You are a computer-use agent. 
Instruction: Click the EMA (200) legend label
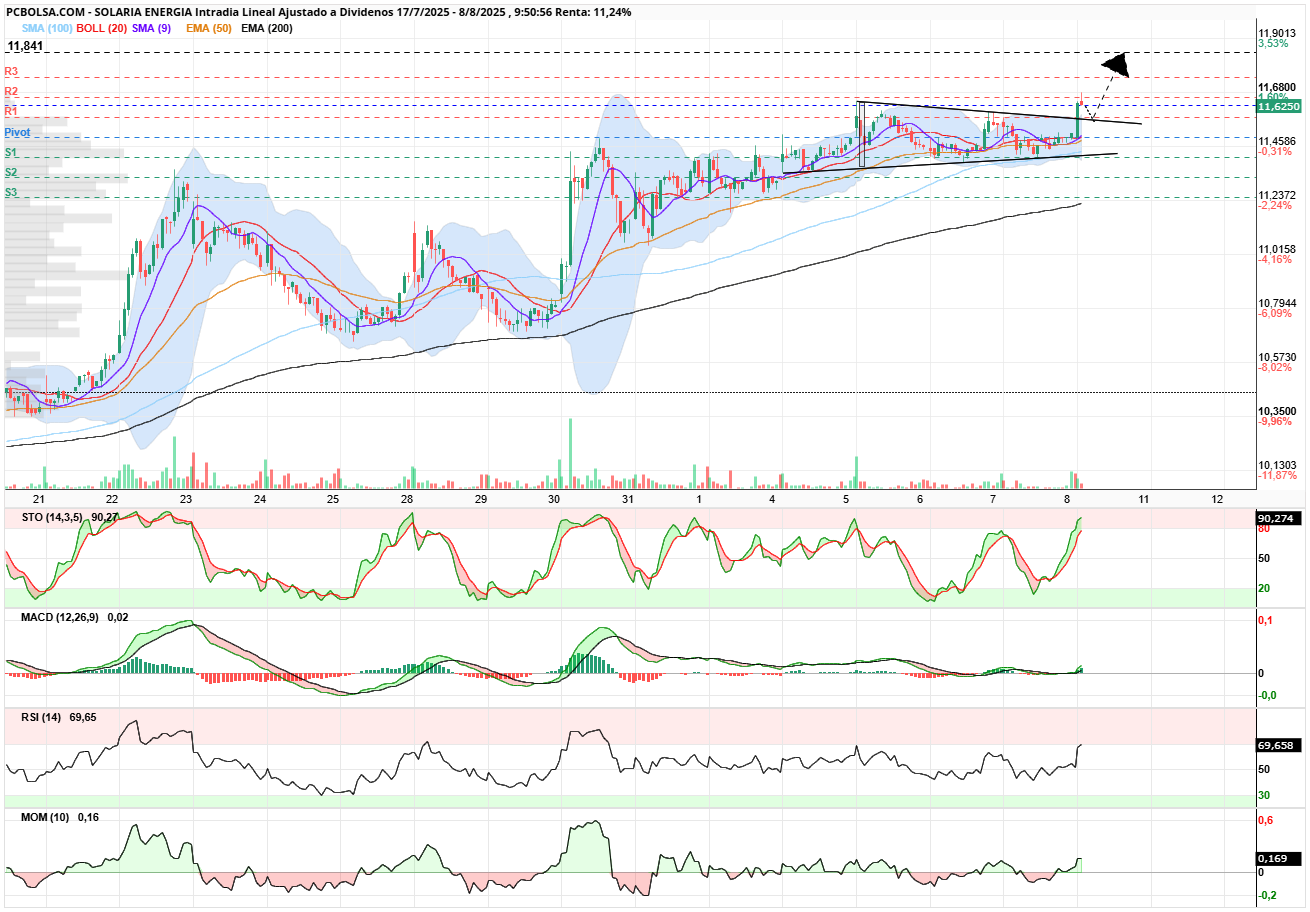[267, 28]
